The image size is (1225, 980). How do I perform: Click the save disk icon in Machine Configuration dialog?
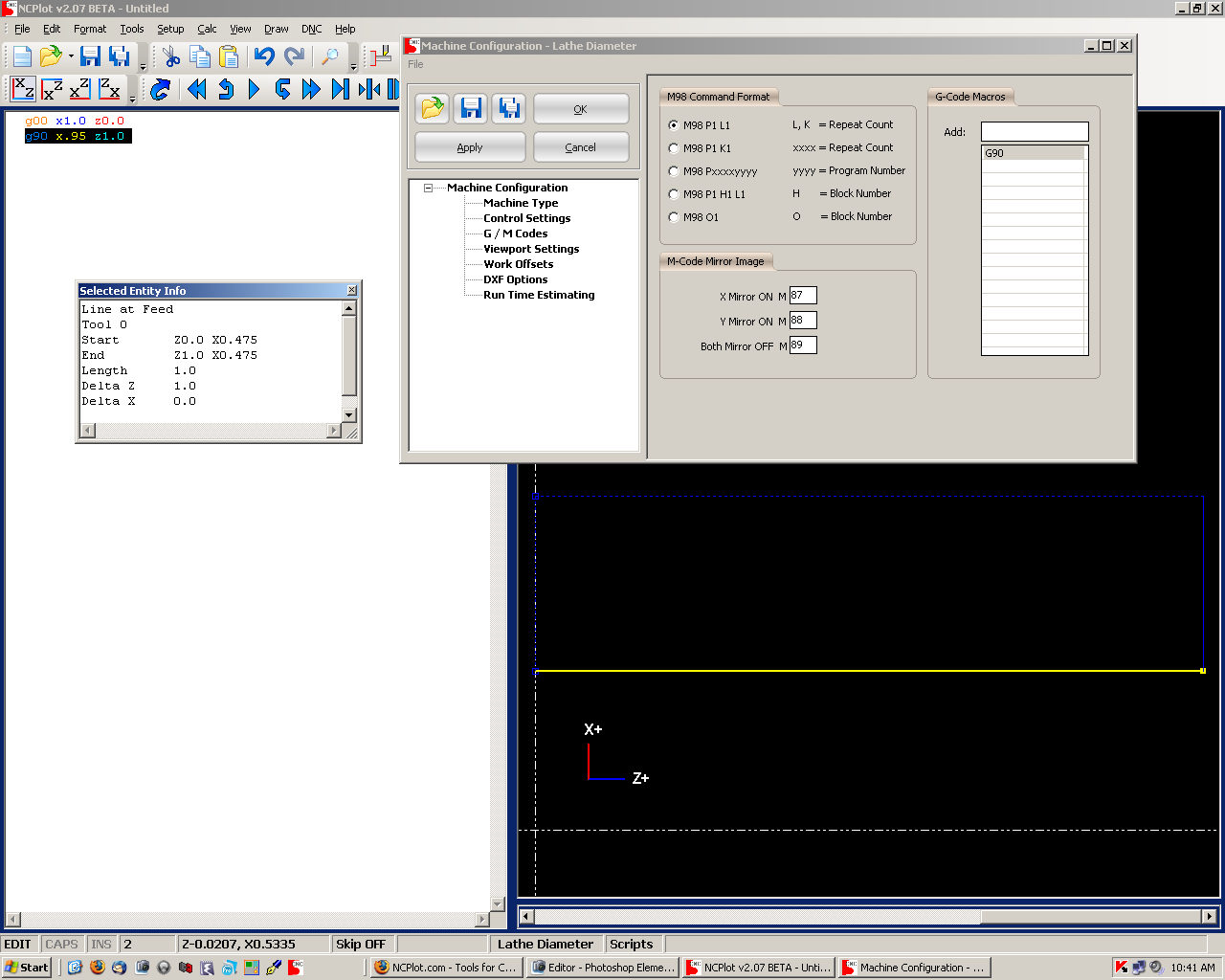click(471, 108)
